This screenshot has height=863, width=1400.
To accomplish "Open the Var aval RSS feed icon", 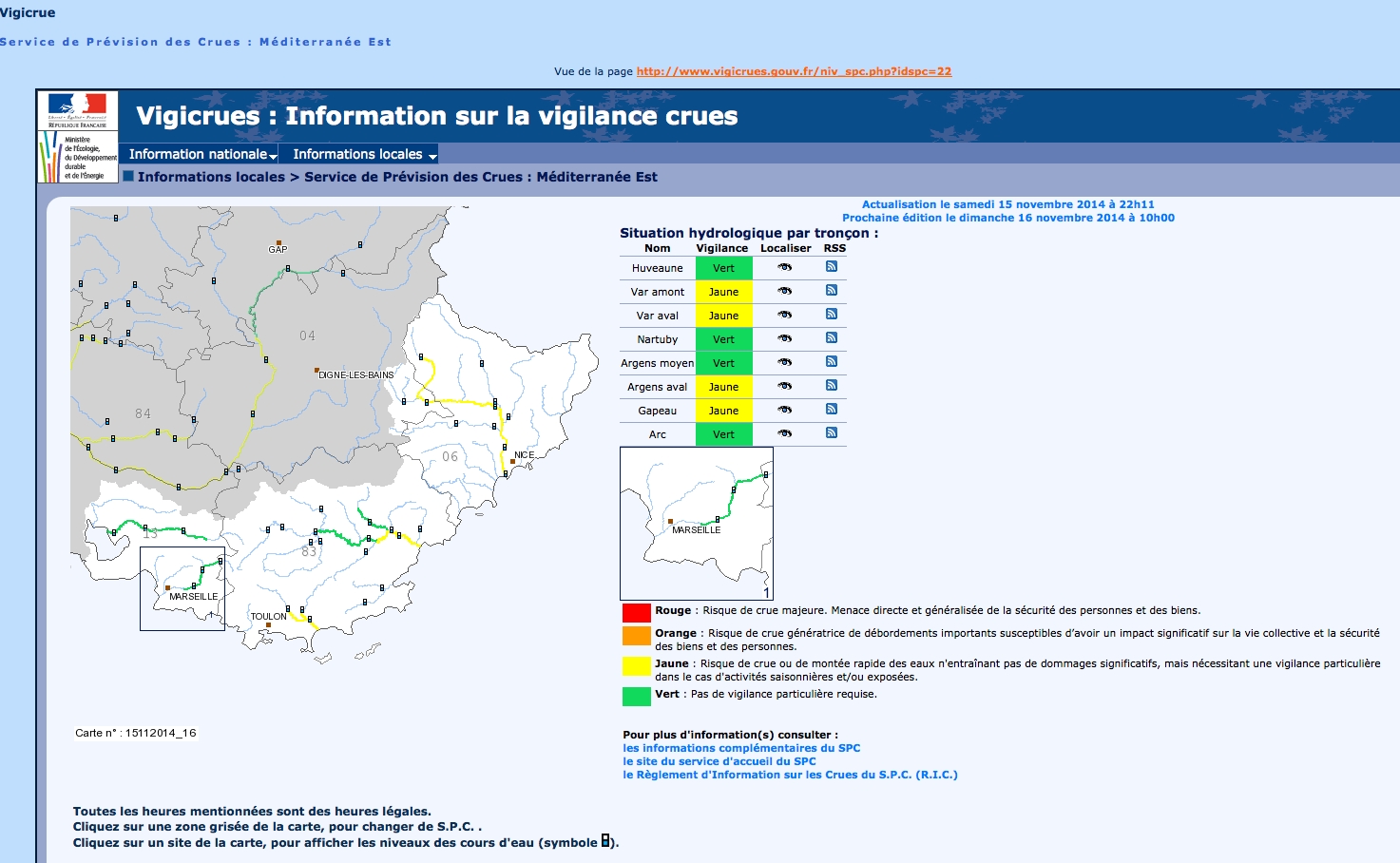I will [x=832, y=314].
